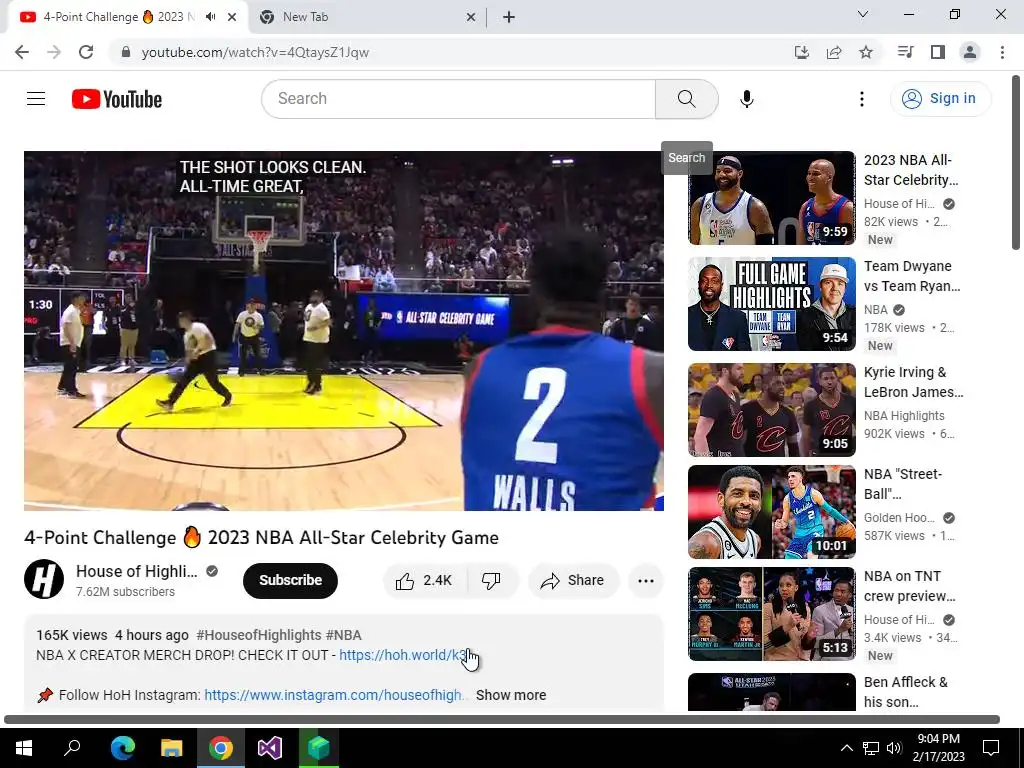Open a new tab with the plus button
Screen dimensions: 1024x768
coord(509,17)
